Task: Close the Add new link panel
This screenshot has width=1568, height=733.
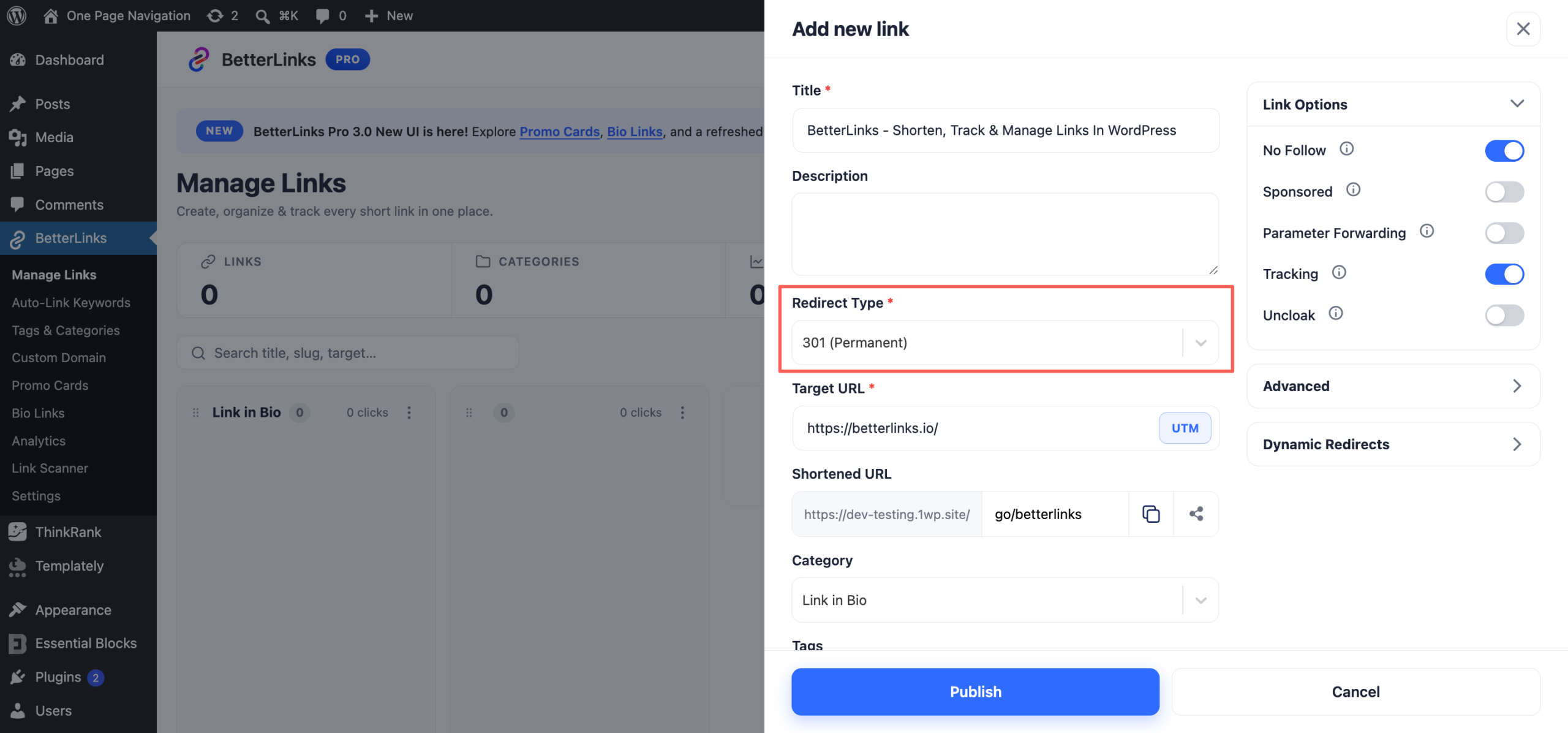Action: [x=1523, y=29]
